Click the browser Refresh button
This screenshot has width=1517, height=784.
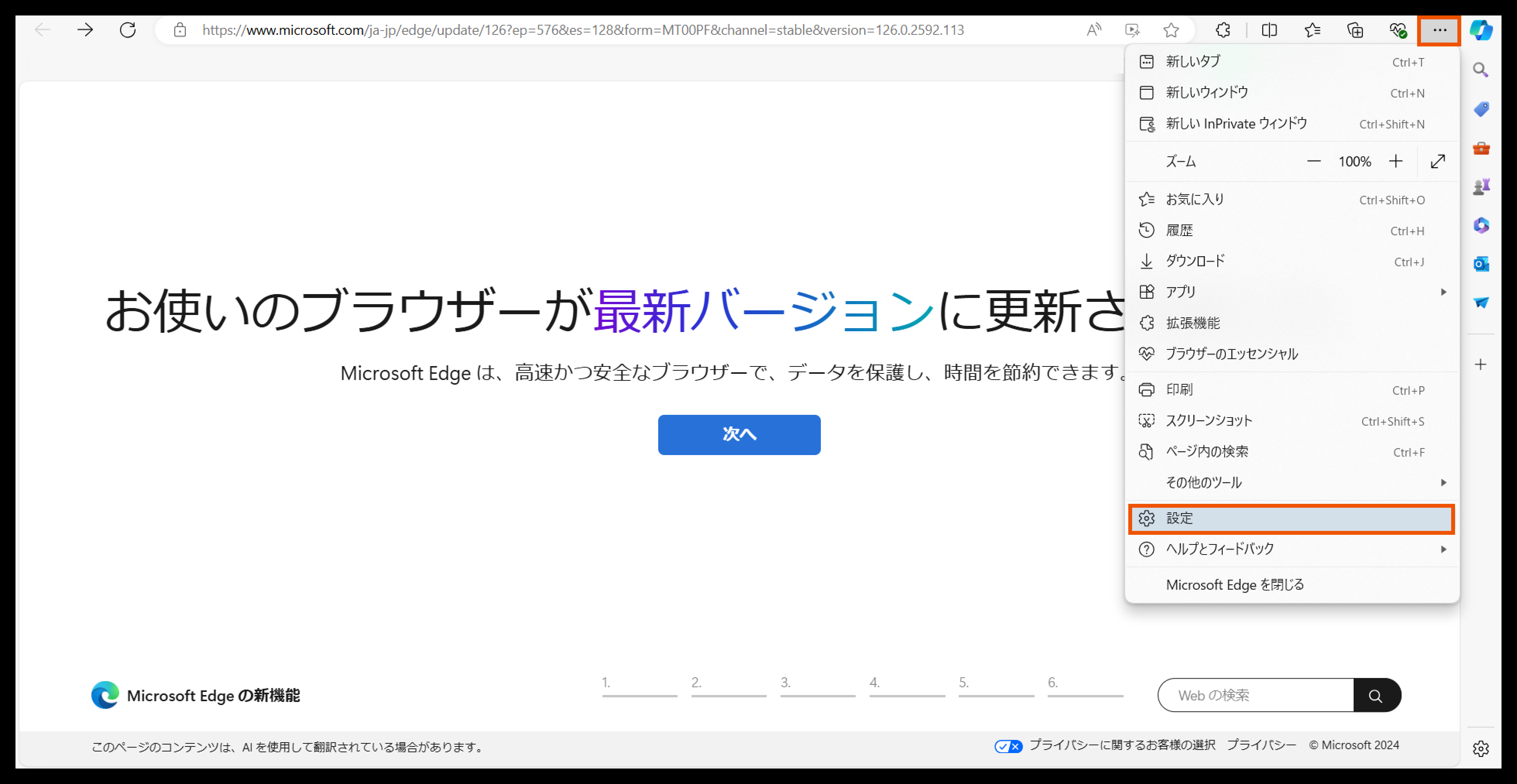click(128, 30)
